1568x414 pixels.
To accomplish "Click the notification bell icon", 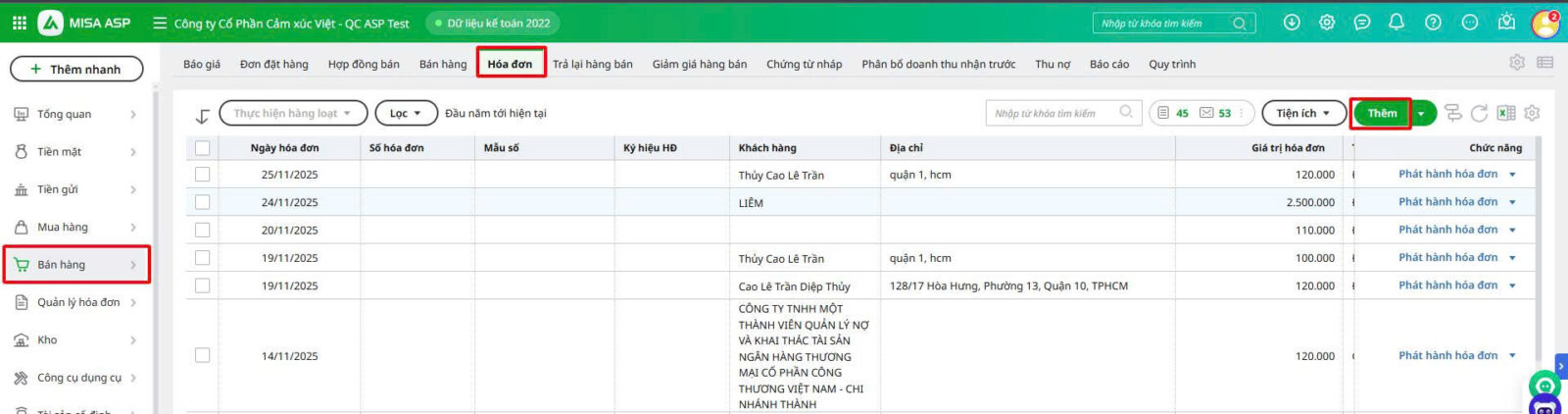I will tap(1396, 23).
